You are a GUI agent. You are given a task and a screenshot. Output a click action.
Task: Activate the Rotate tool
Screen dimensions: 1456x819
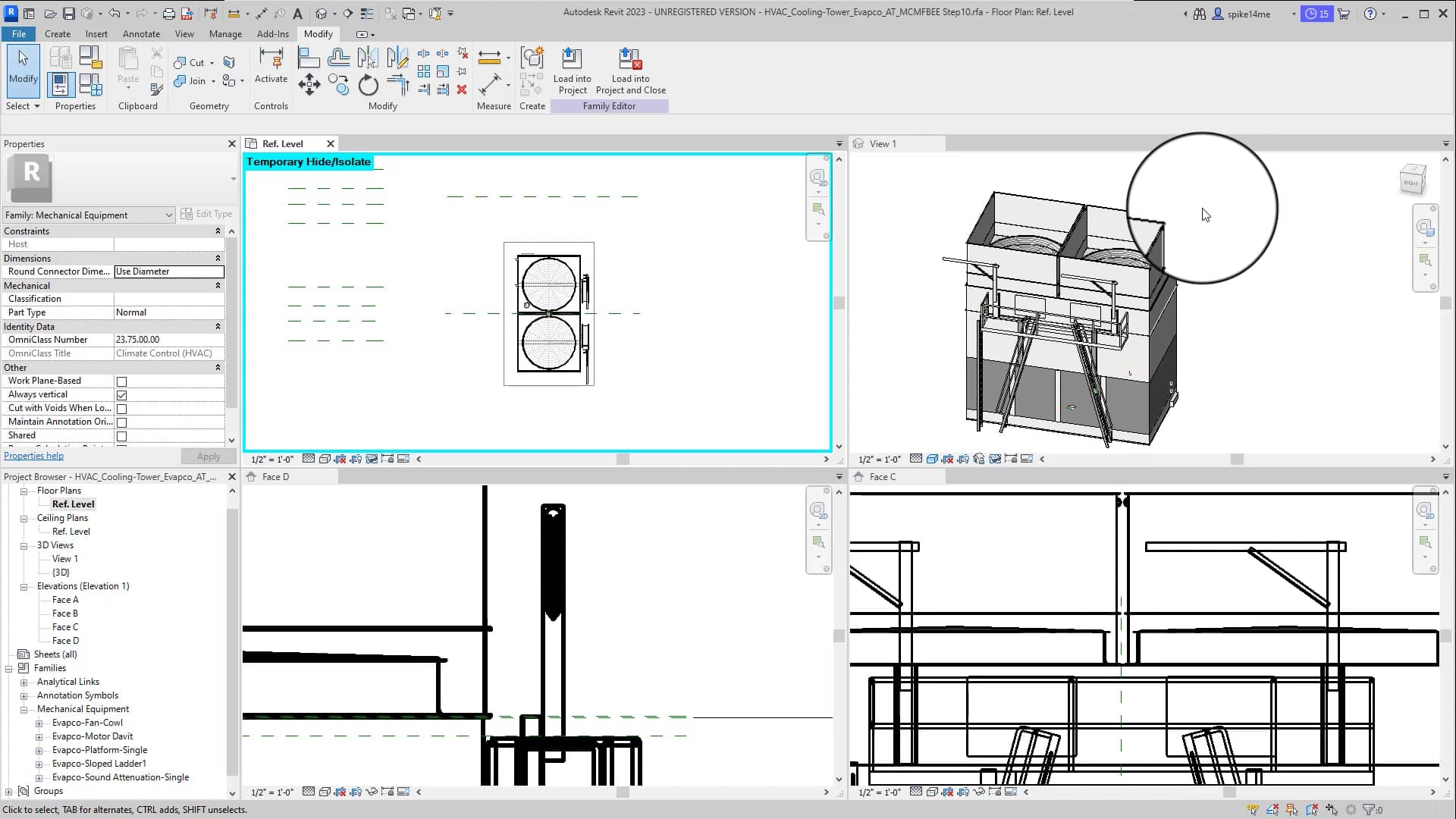[368, 84]
